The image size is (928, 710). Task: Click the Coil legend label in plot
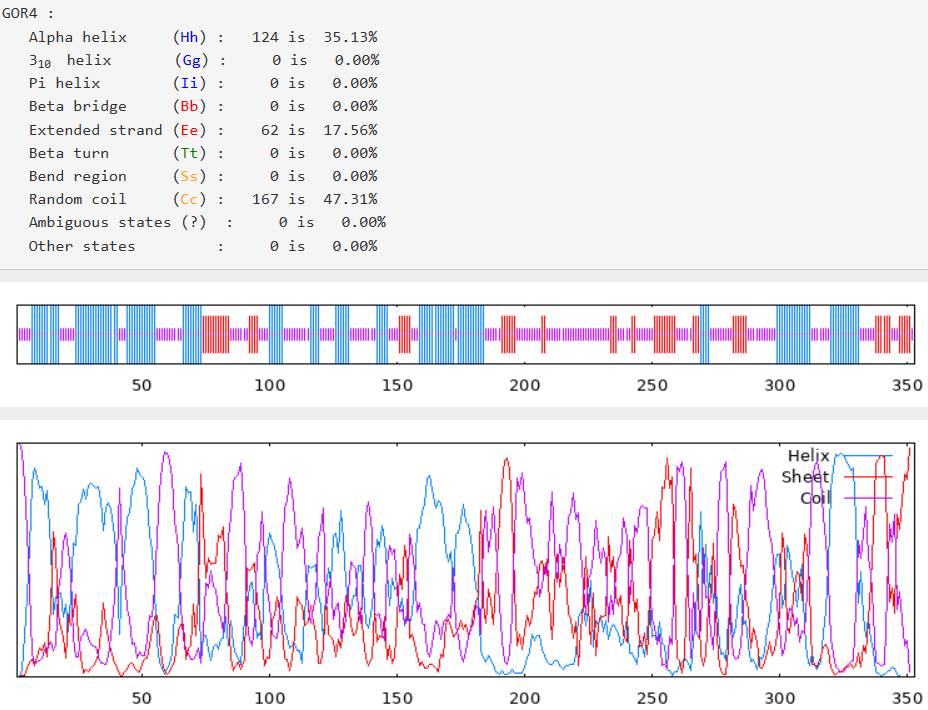tap(814, 497)
